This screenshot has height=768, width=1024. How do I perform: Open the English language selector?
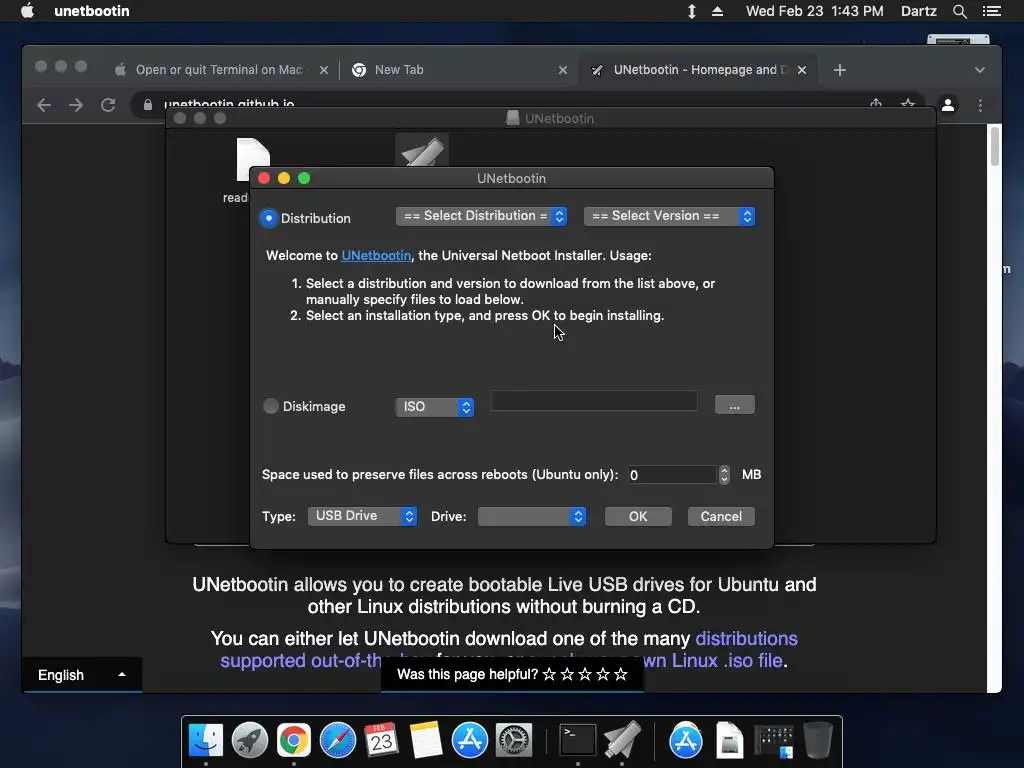pyautogui.click(x=82, y=675)
